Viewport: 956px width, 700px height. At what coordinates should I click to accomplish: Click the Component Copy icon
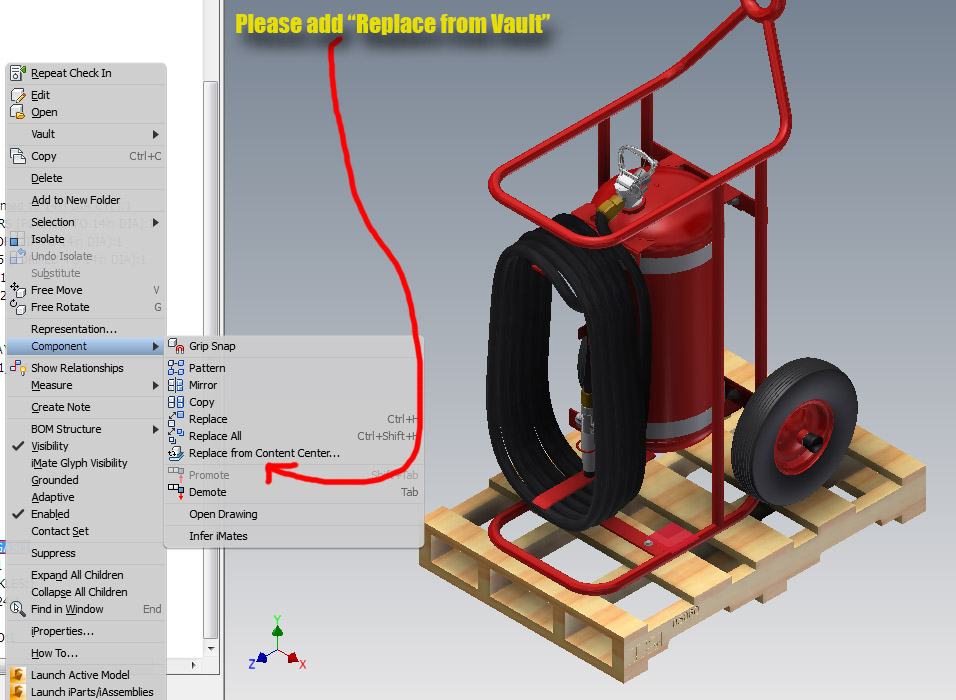click(x=176, y=402)
